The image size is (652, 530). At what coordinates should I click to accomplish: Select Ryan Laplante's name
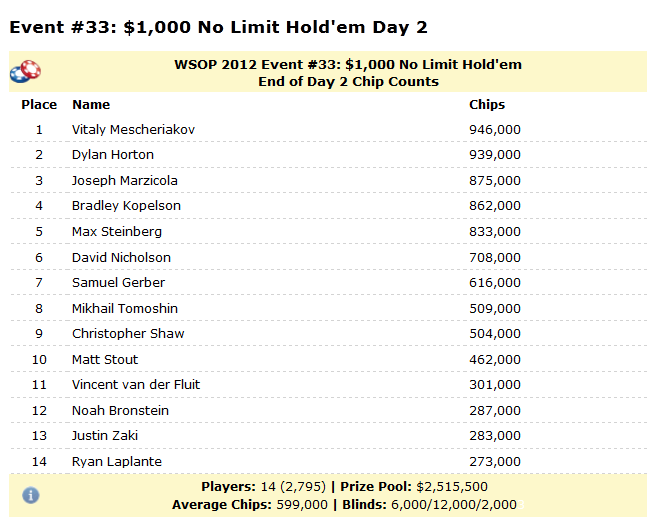tap(116, 462)
